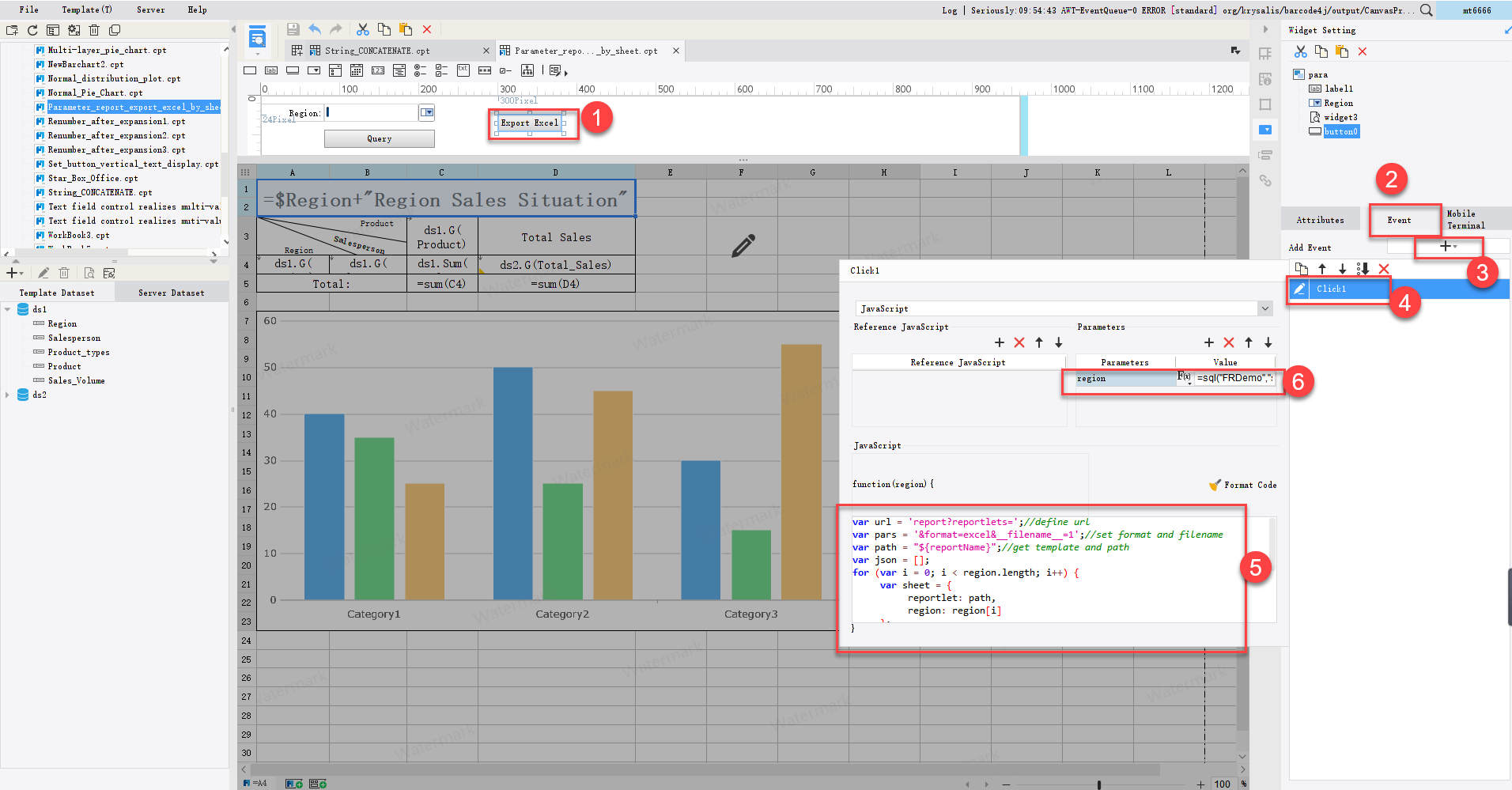The width and height of the screenshot is (1512, 790).
Task: Save the current template
Action: click(293, 28)
